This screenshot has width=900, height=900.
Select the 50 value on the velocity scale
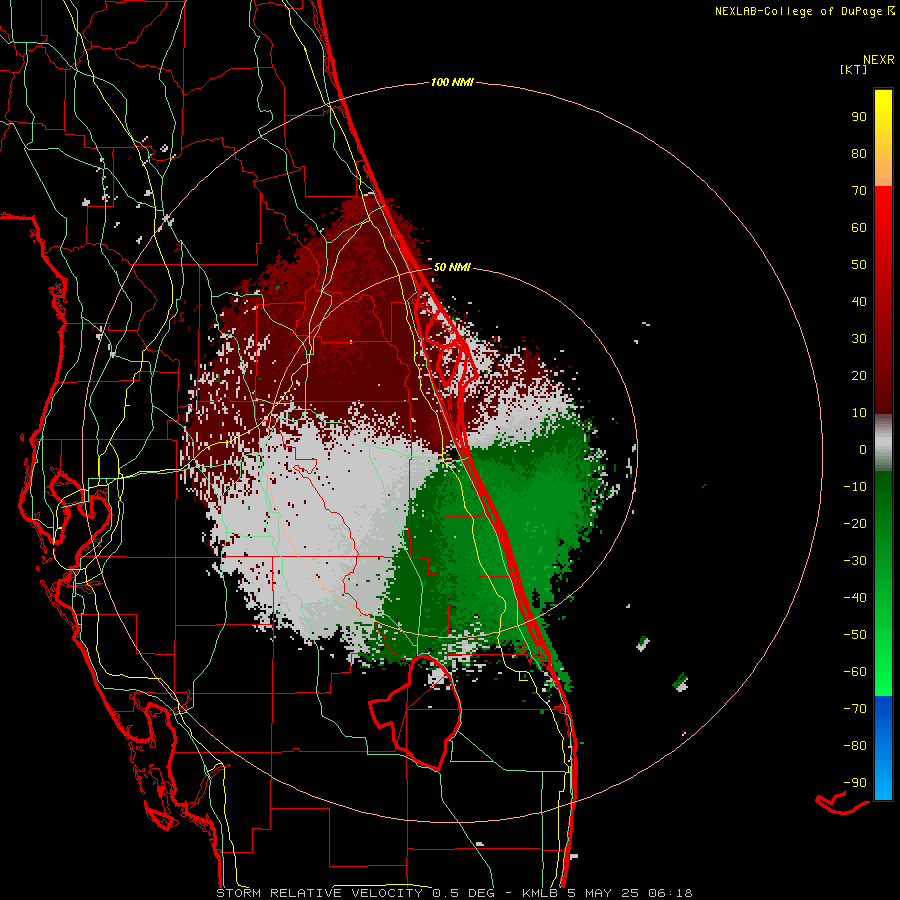[x=859, y=265]
